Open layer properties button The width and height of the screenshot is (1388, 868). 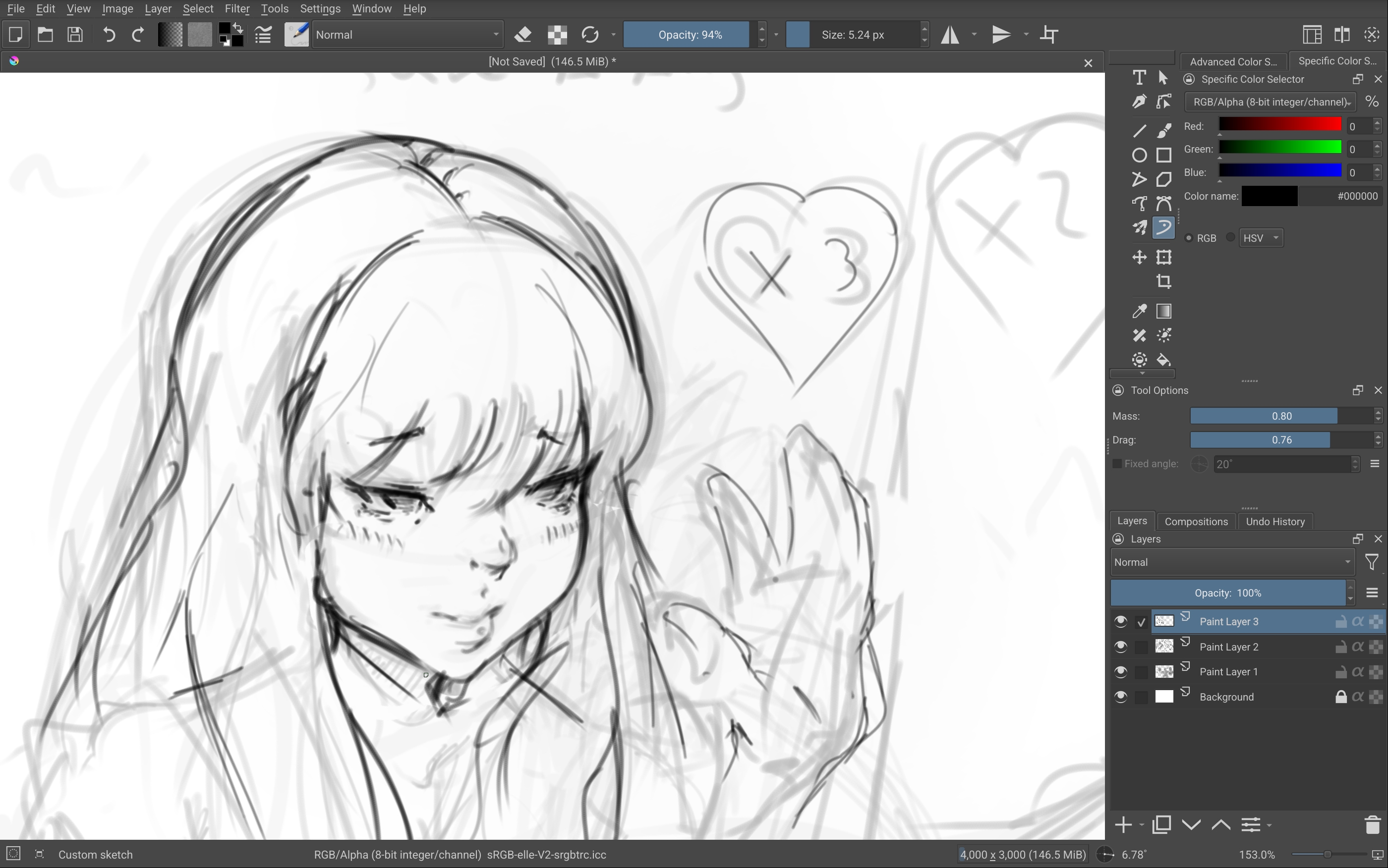coord(1251,825)
